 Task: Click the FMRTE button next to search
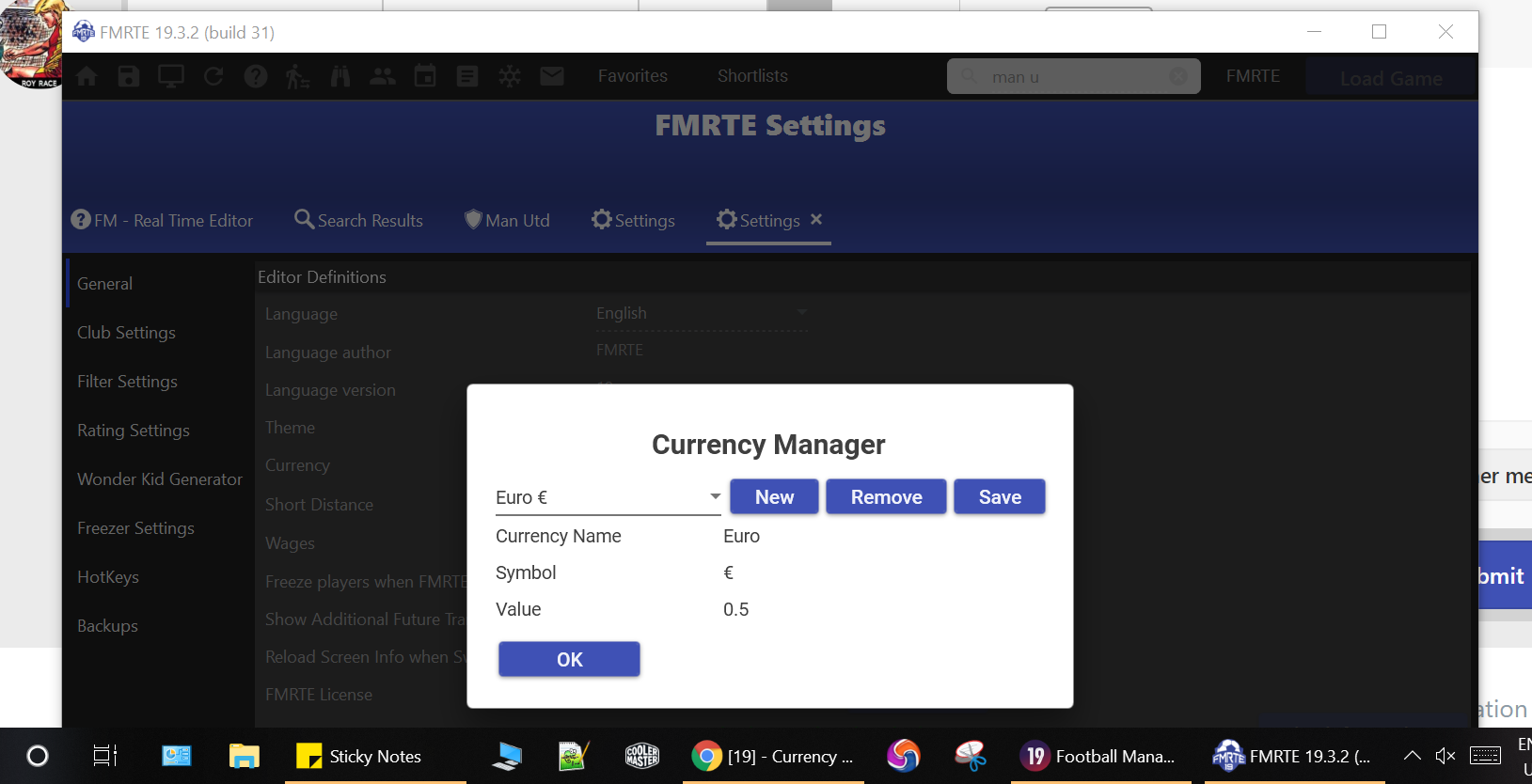coord(1253,76)
